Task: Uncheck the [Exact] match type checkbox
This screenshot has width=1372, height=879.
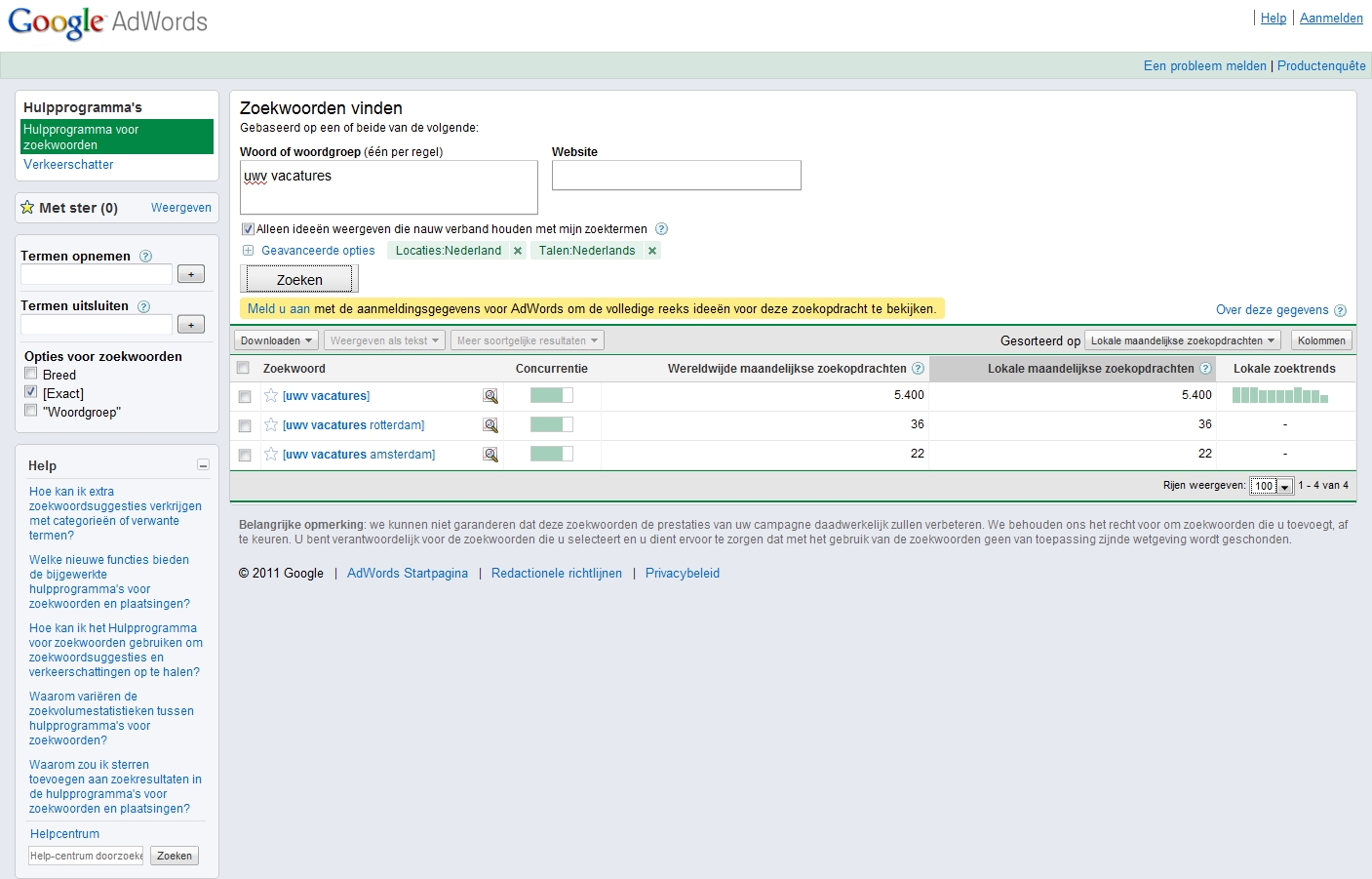Action: [x=30, y=392]
